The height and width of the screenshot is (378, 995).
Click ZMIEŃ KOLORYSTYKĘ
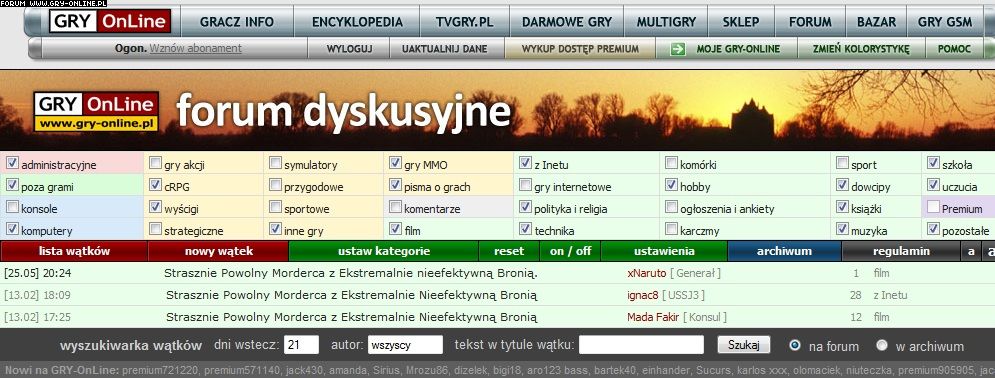pyautogui.click(x=861, y=49)
